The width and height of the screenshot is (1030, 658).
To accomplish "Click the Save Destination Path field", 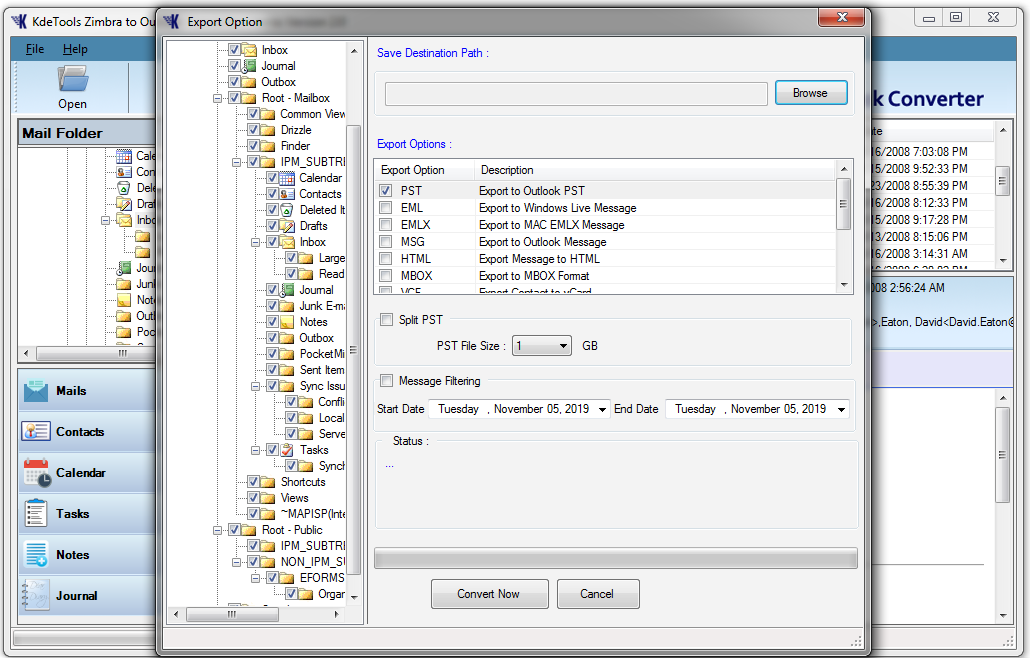I will pyautogui.click(x=576, y=94).
